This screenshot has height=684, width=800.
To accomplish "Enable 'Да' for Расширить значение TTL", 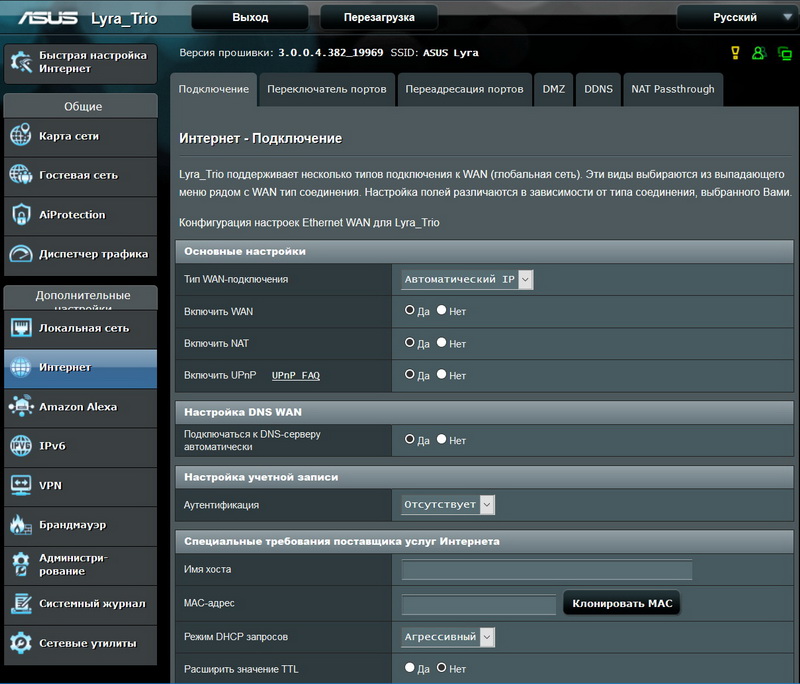I will [x=410, y=668].
